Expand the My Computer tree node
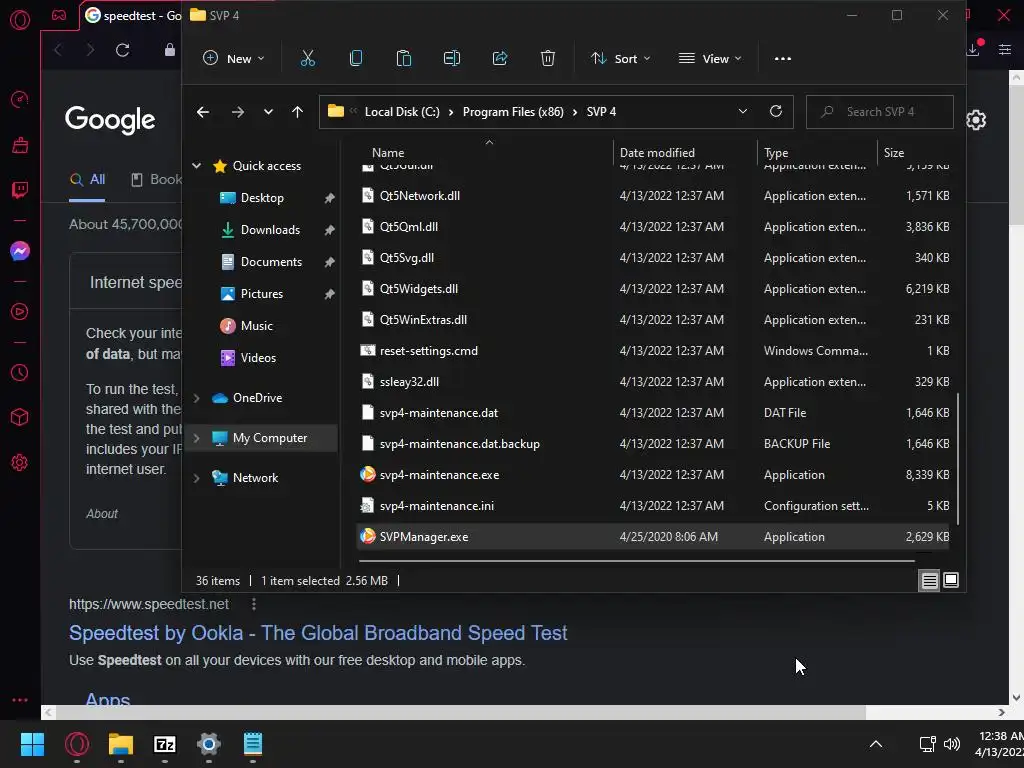The width and height of the screenshot is (1024, 768). point(197,438)
